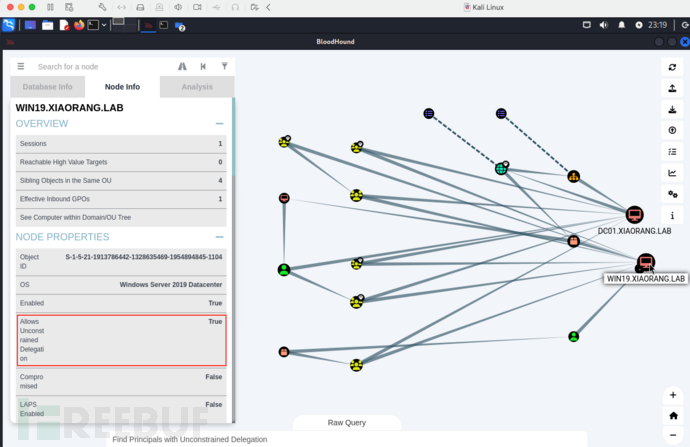Open the BloodHound hamburger menu
Image resolution: width=690 pixels, height=447 pixels.
[21, 66]
